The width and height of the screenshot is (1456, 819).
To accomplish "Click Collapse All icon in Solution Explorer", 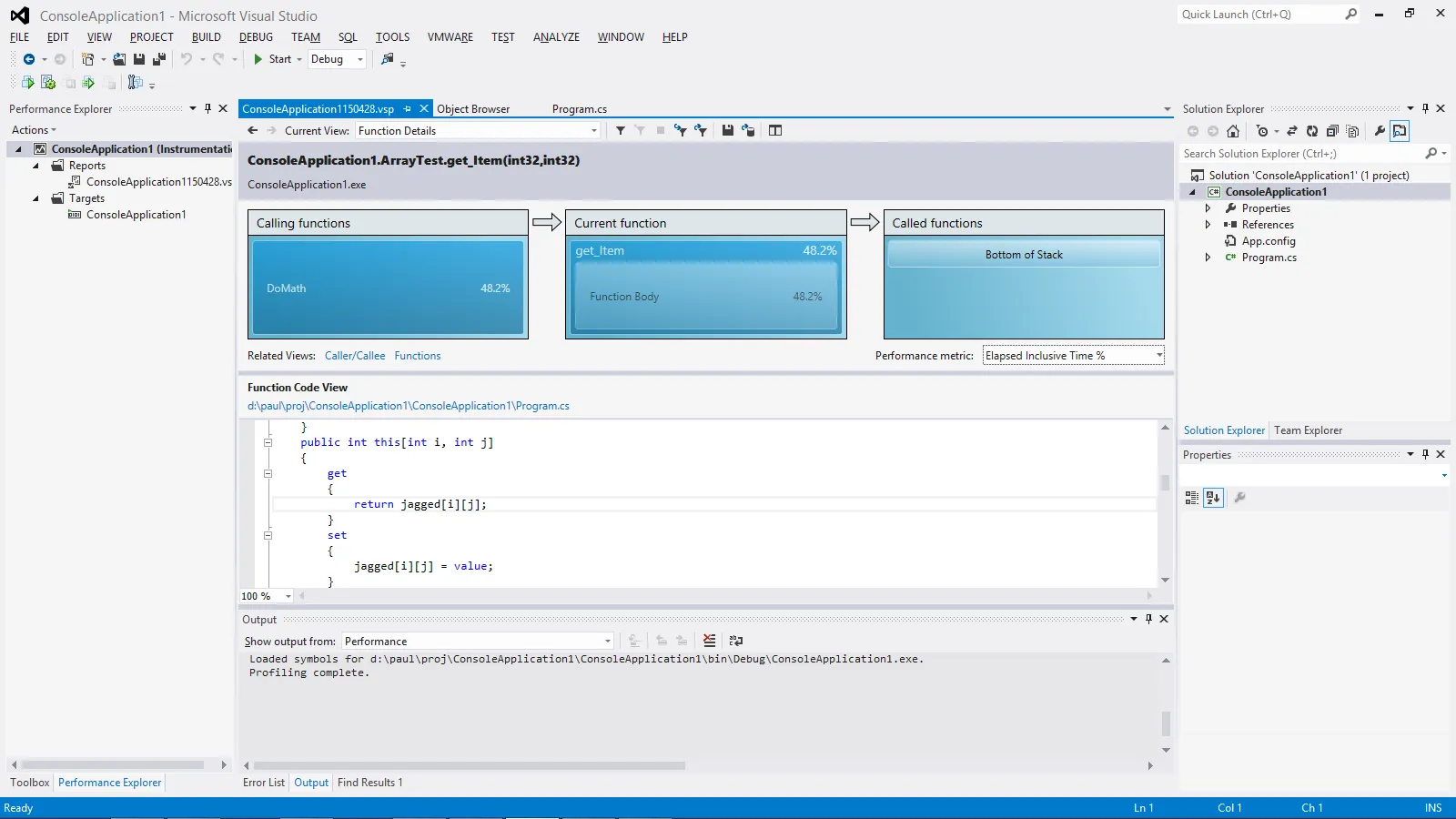I will pos(1332,131).
